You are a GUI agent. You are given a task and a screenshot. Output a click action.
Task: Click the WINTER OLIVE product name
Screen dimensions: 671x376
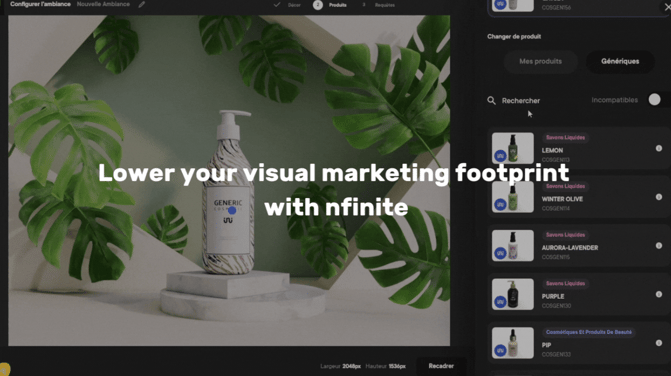point(562,199)
